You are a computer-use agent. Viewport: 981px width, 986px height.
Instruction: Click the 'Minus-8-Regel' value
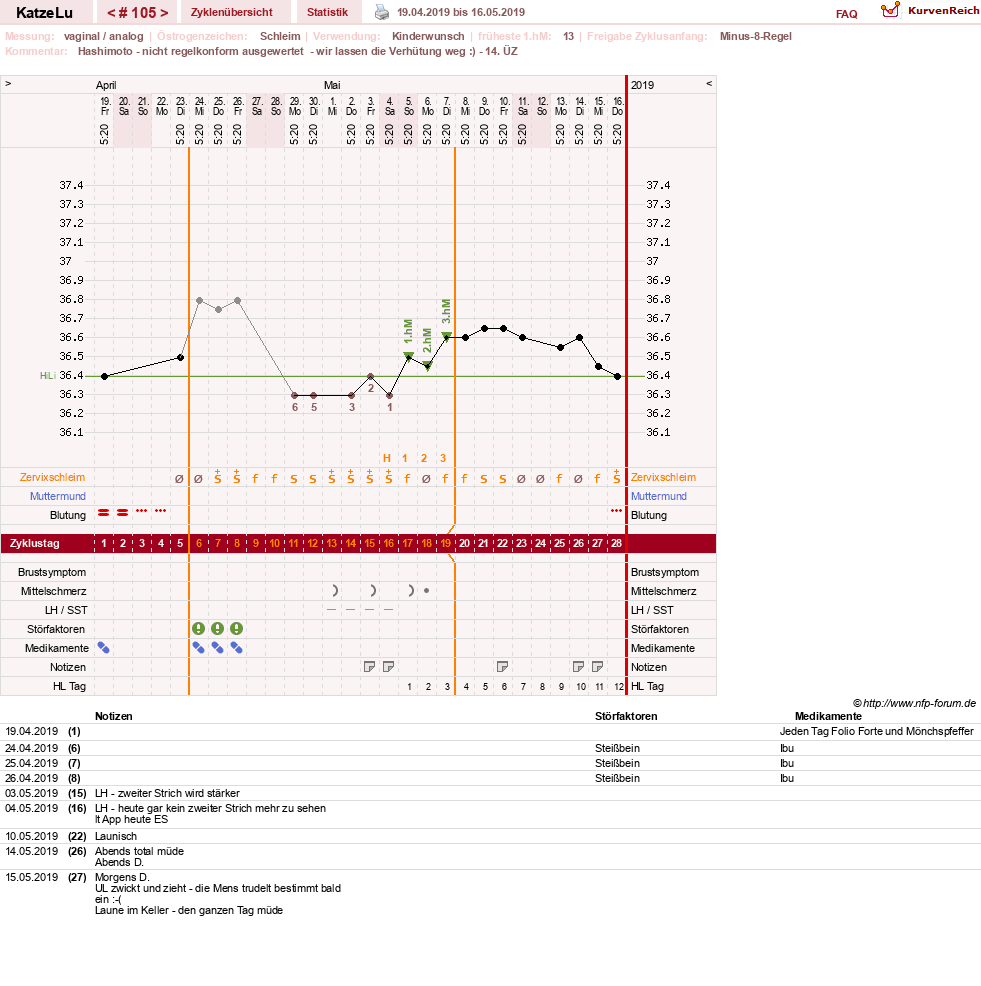[x=755, y=36]
